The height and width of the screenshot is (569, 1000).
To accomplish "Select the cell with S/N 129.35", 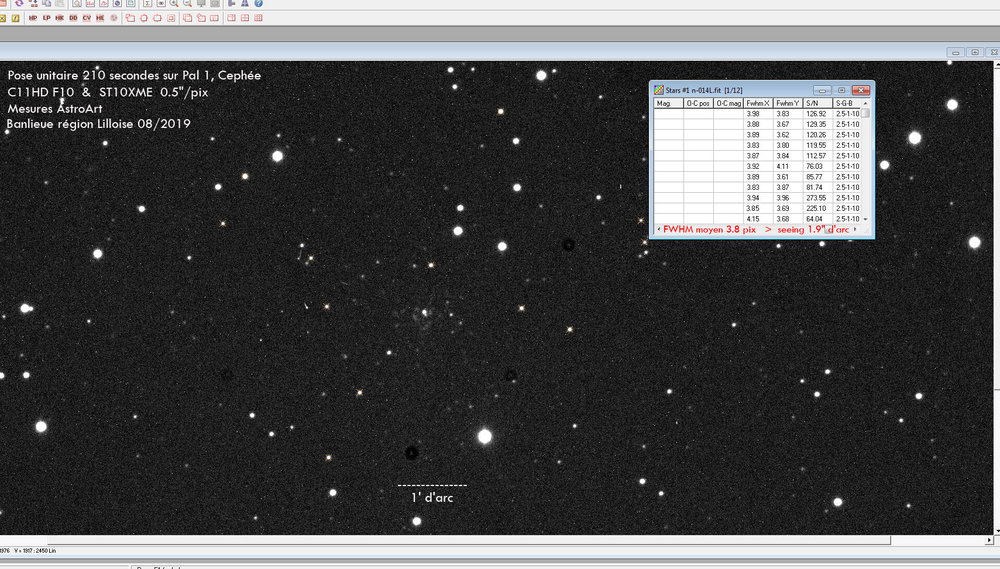I will coord(818,124).
